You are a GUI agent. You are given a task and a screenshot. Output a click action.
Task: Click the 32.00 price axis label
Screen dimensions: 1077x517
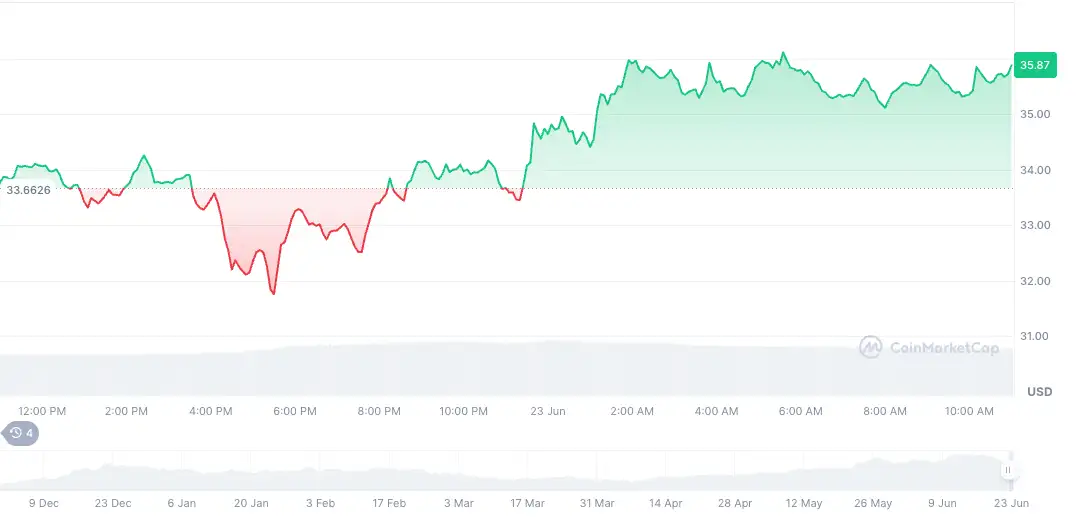[x=1035, y=281]
